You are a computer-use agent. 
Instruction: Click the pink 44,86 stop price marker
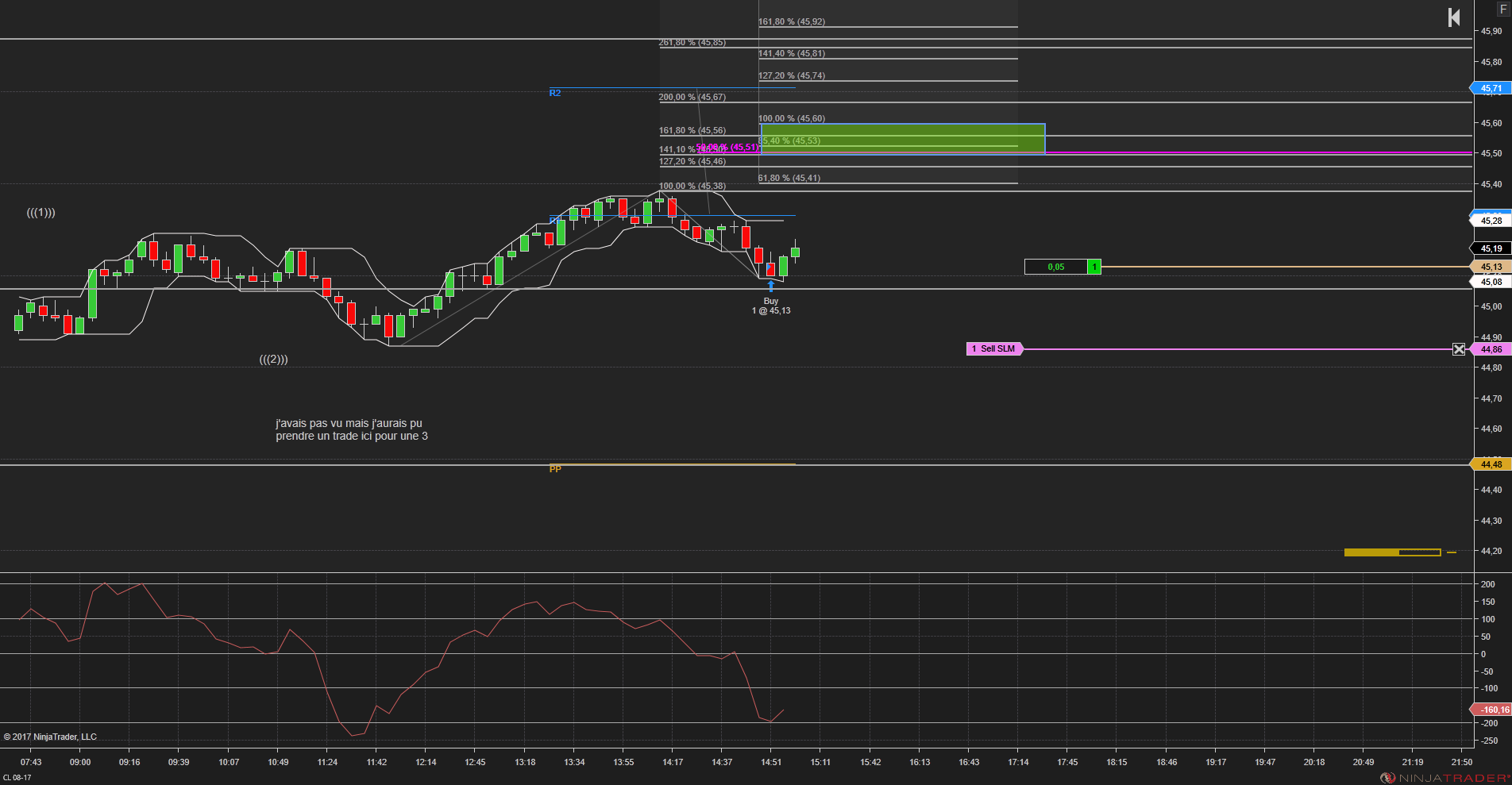1491,349
